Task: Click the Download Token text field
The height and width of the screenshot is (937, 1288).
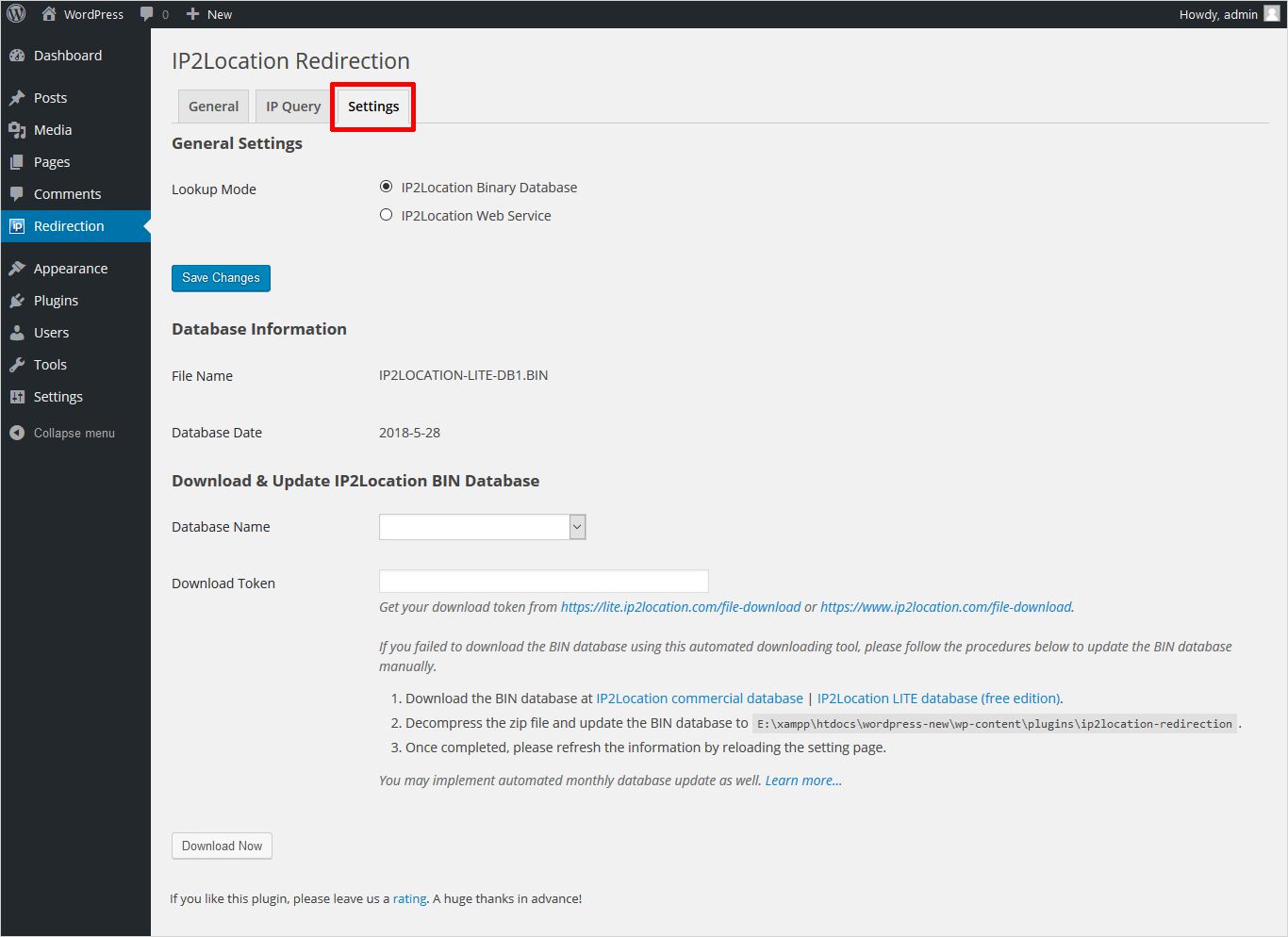Action: [x=543, y=581]
